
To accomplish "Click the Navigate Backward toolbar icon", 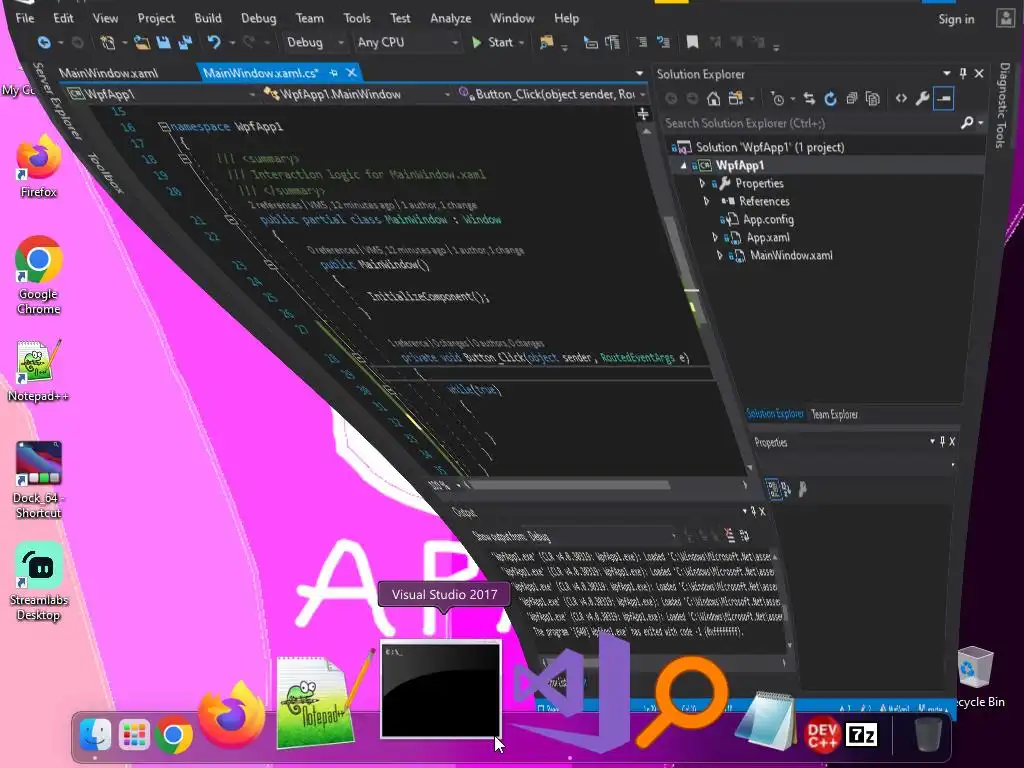I will coord(44,42).
